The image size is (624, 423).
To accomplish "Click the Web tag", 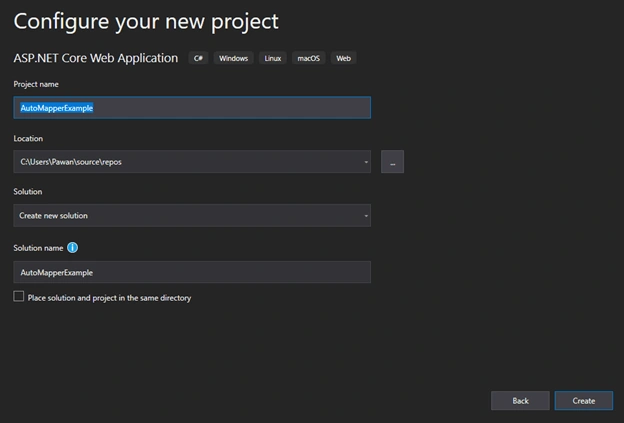I will click(x=343, y=58).
